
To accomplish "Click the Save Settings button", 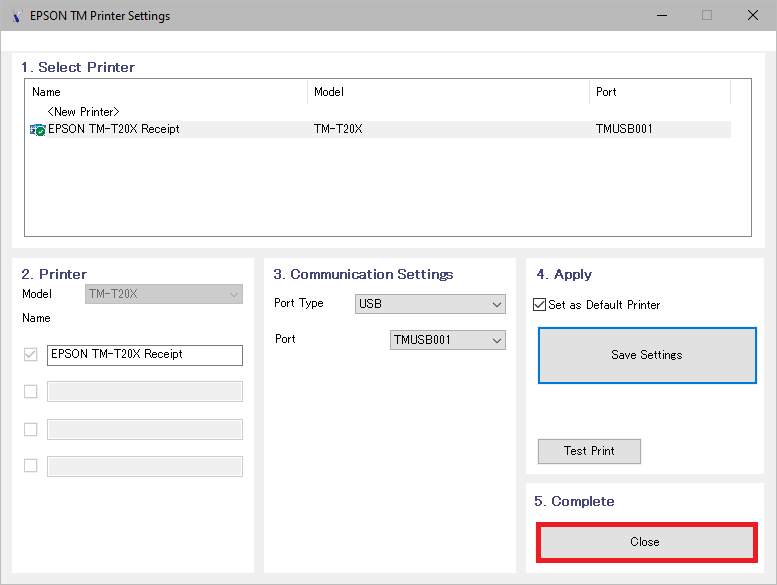I will (x=647, y=355).
